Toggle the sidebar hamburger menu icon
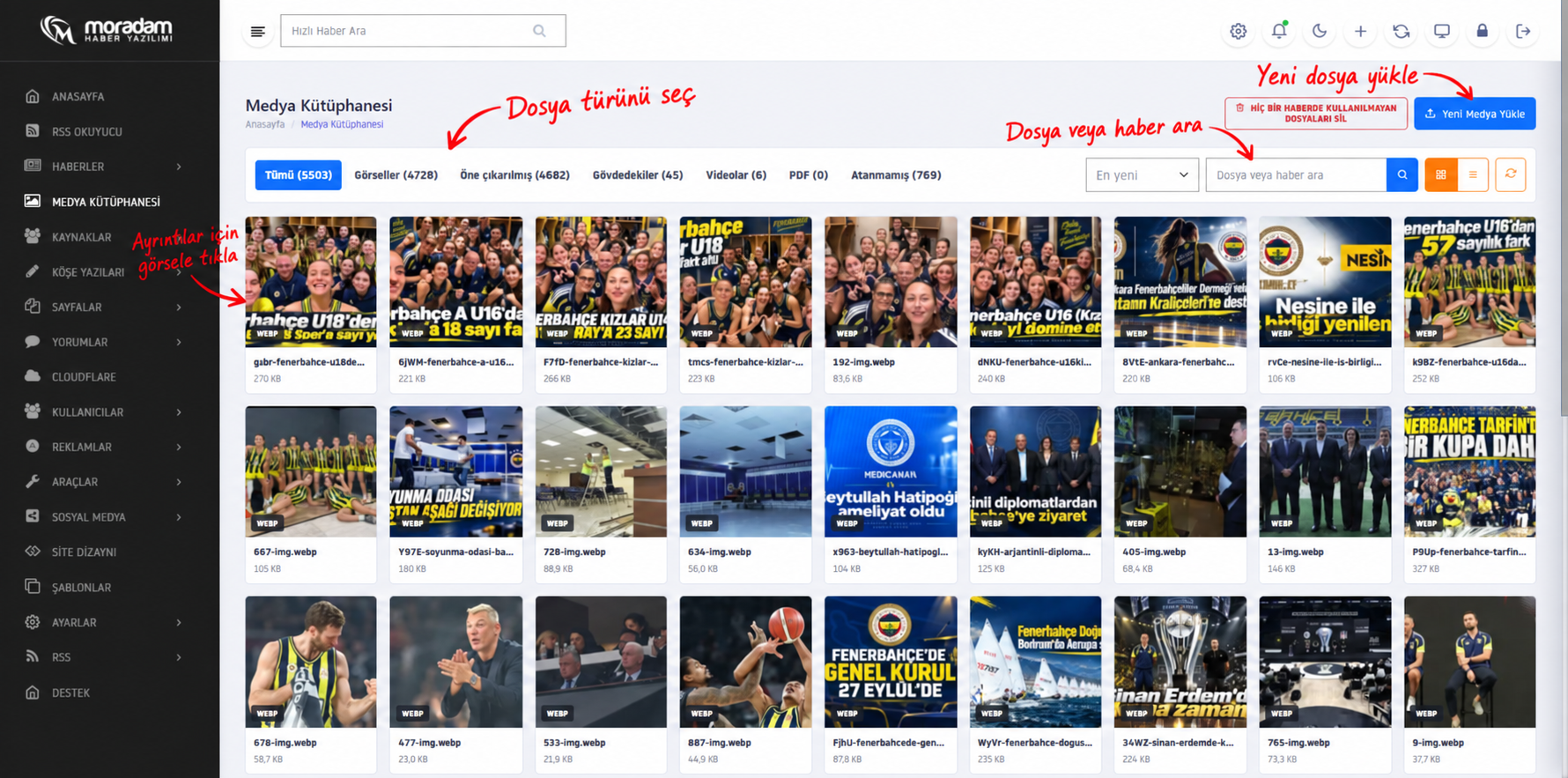The image size is (1568, 778). coord(257,32)
